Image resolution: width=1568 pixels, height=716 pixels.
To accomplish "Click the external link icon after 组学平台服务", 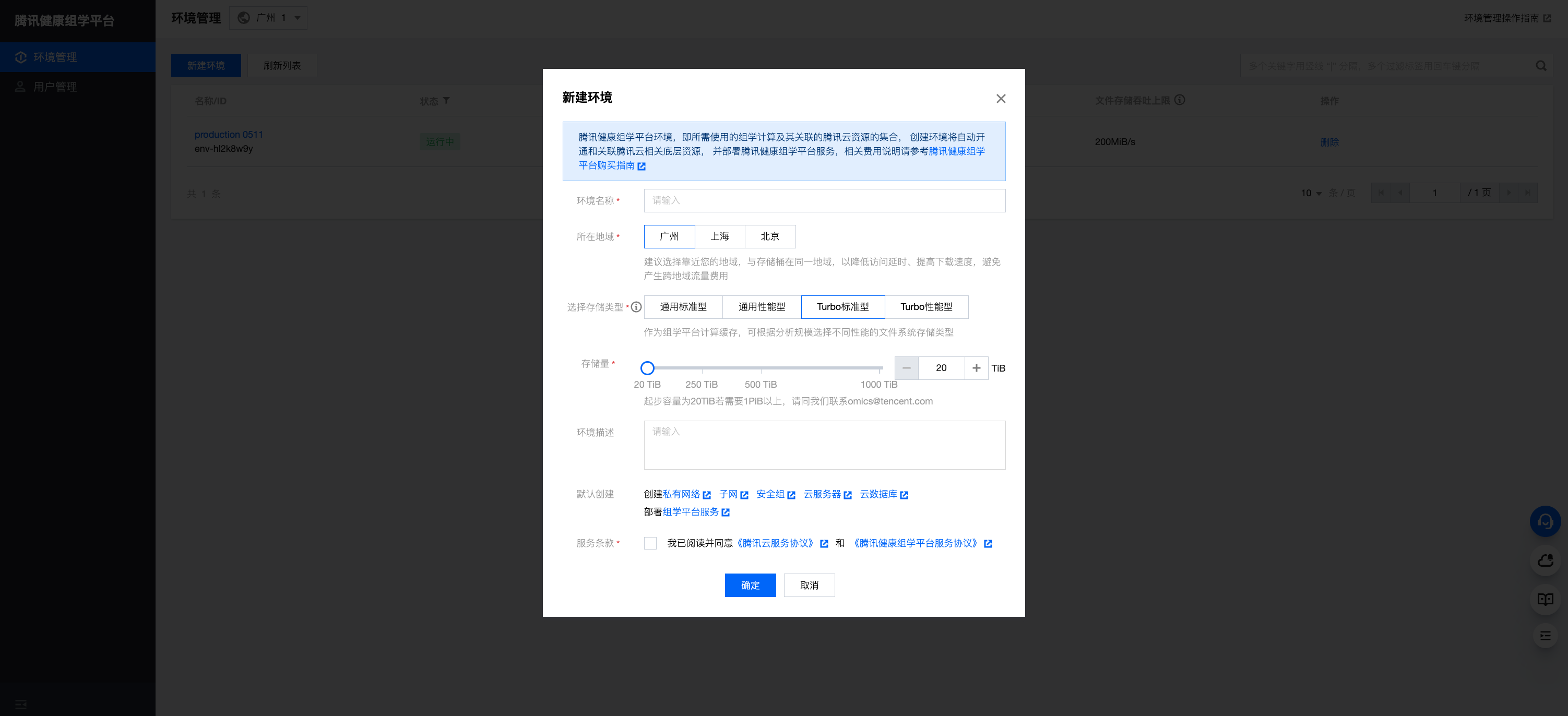I will [726, 513].
